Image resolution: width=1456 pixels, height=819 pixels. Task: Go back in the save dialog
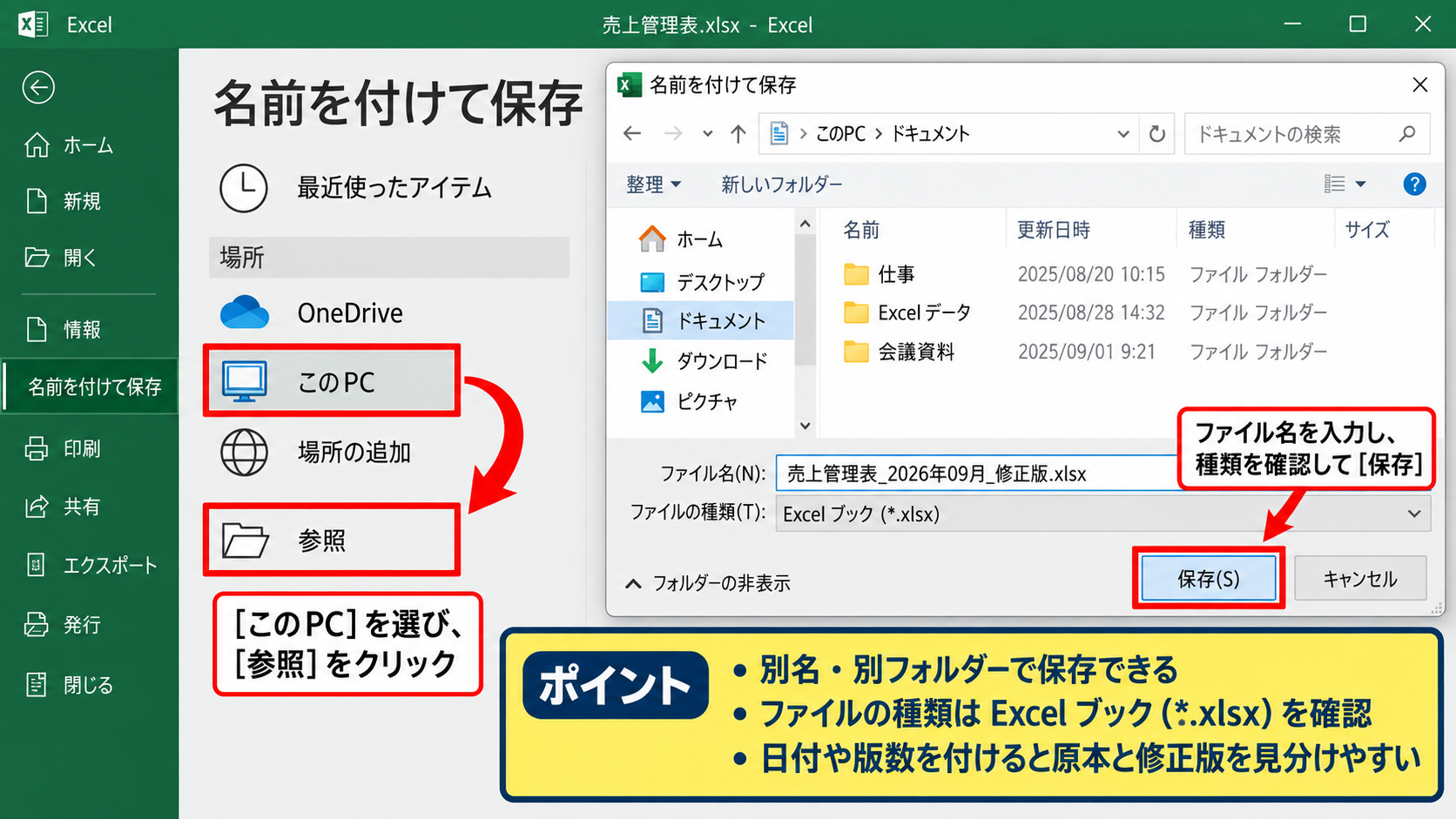tap(632, 133)
